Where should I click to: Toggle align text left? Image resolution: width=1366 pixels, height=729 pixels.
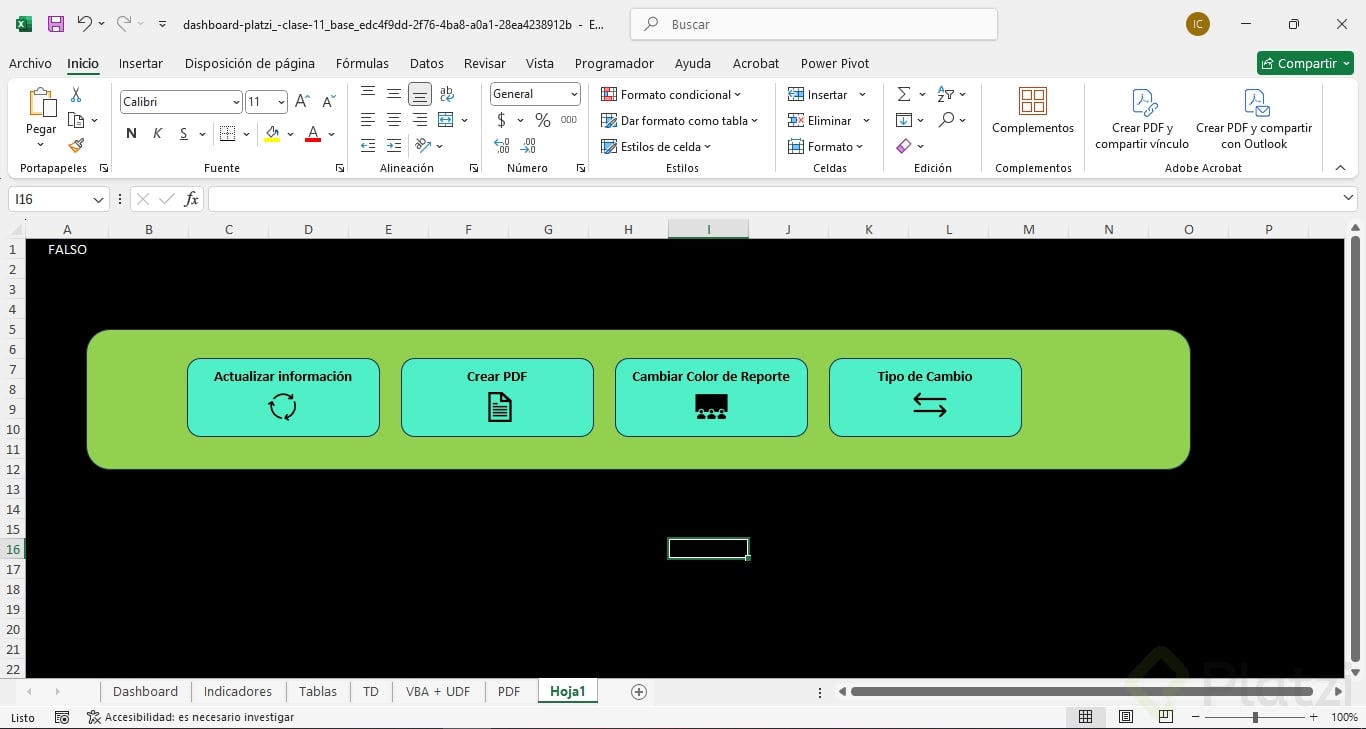coord(368,120)
